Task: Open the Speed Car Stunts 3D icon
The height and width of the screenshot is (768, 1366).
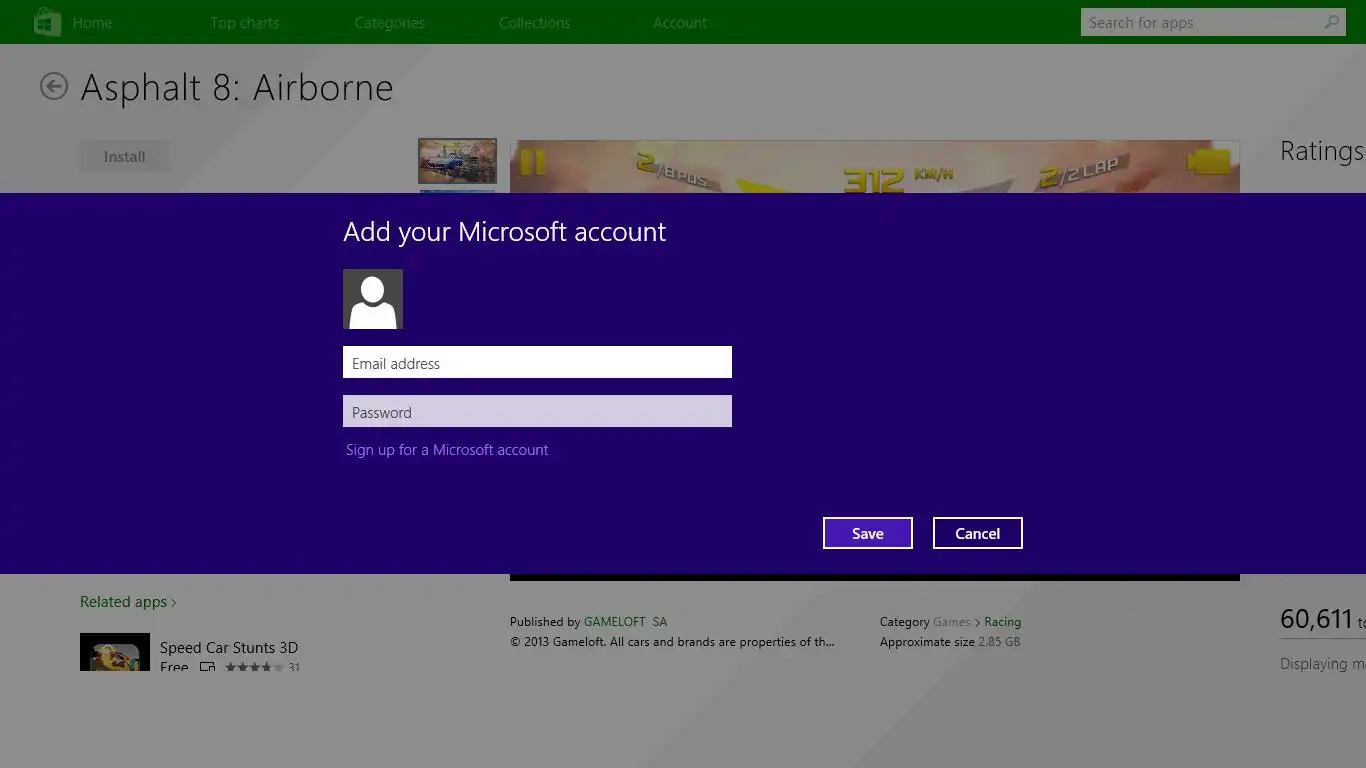Action: (x=115, y=652)
